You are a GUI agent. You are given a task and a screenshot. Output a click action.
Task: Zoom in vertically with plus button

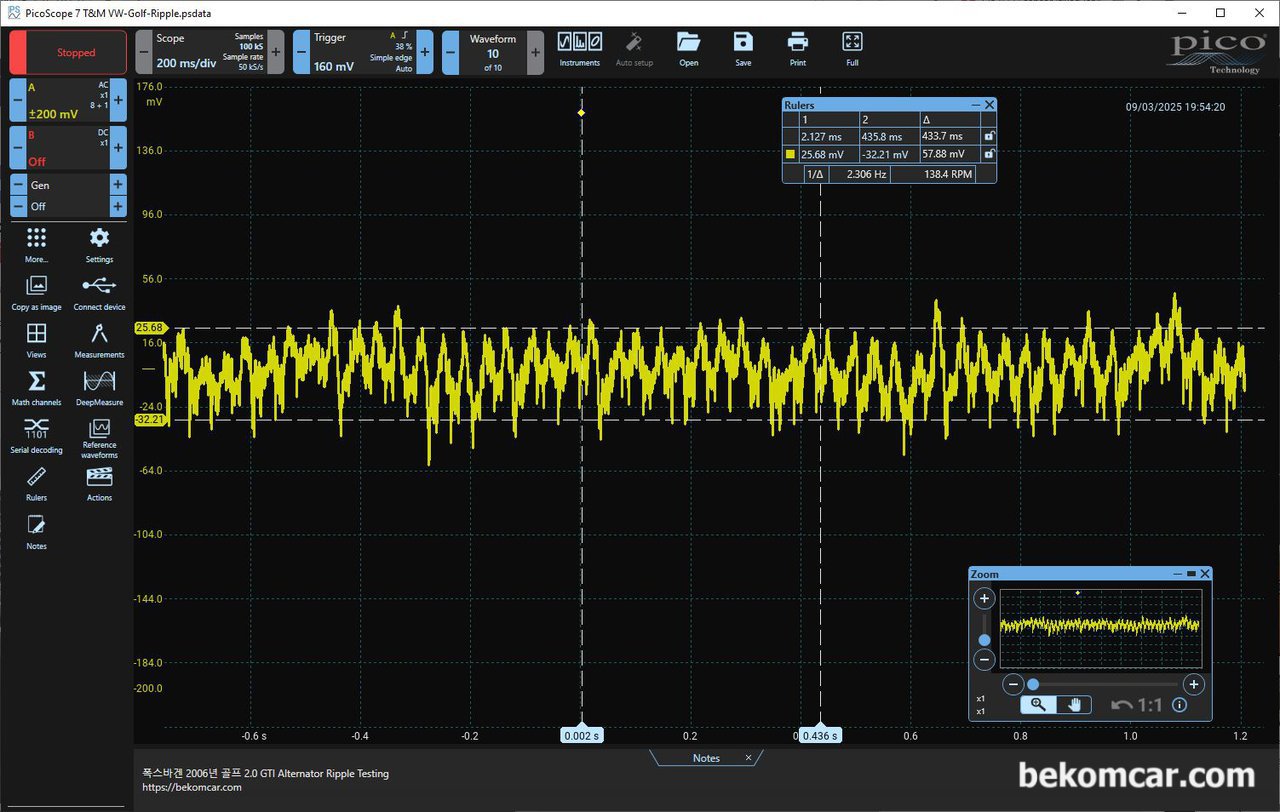(985, 599)
